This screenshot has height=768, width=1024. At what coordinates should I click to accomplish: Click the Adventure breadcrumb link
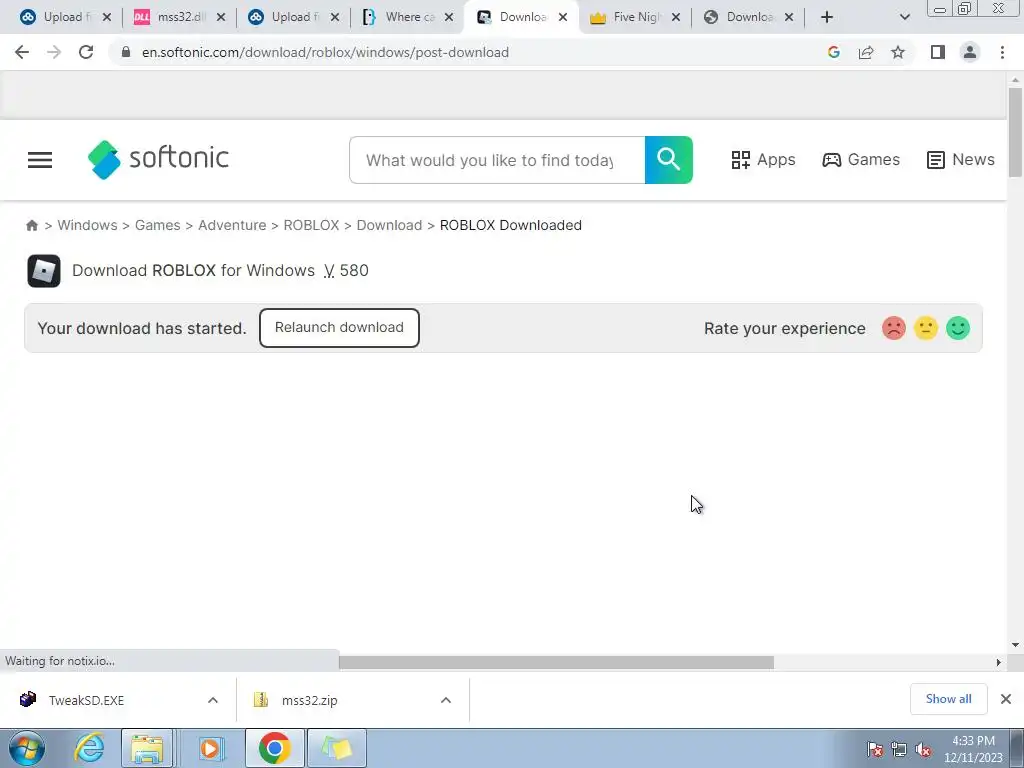pyautogui.click(x=232, y=225)
